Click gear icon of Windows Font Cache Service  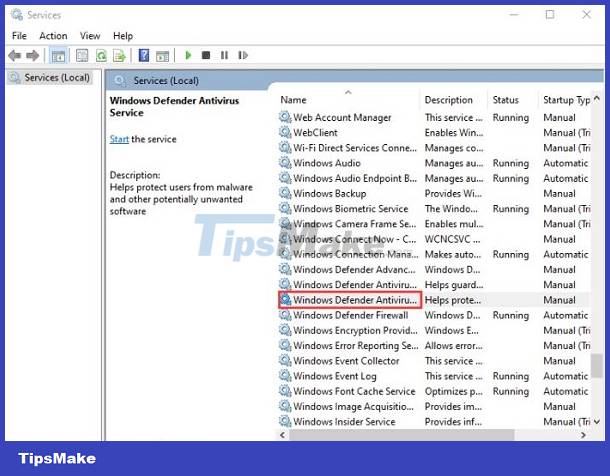point(285,391)
